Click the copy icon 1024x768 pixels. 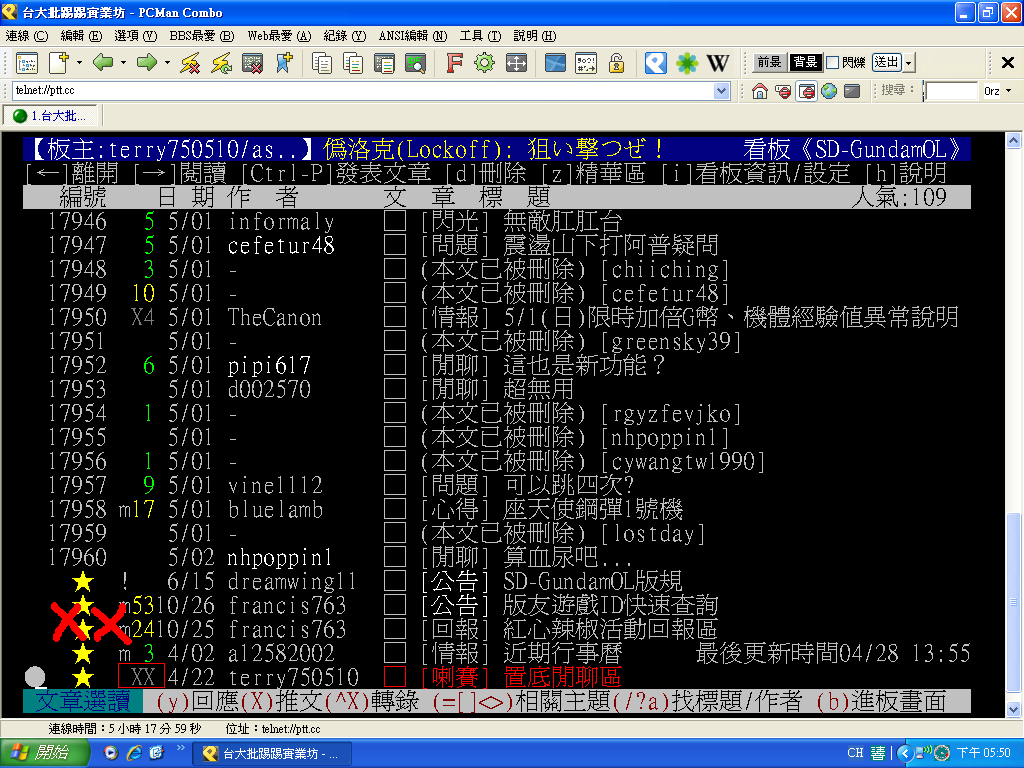(321, 63)
